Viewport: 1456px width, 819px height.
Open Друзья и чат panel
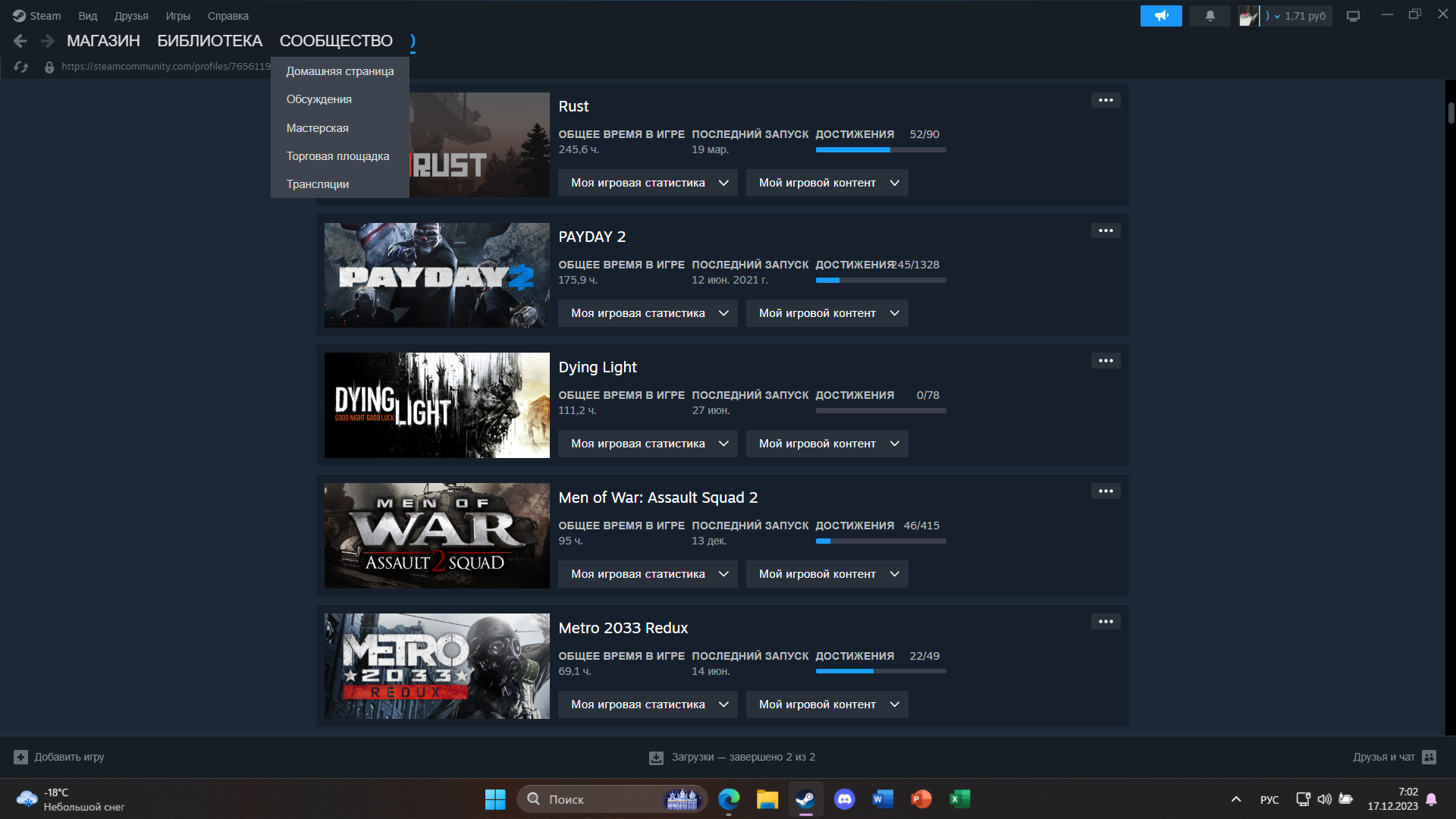pyautogui.click(x=1394, y=757)
